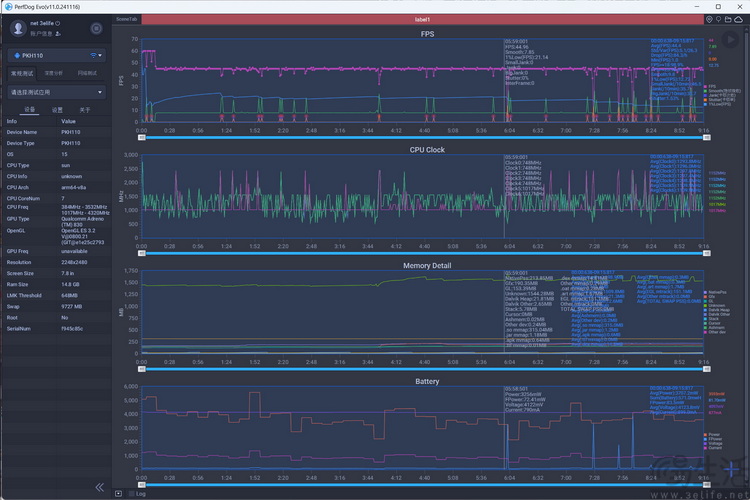The width and height of the screenshot is (750, 500).
Task: Select the 设置 tab
Action: [57, 110]
